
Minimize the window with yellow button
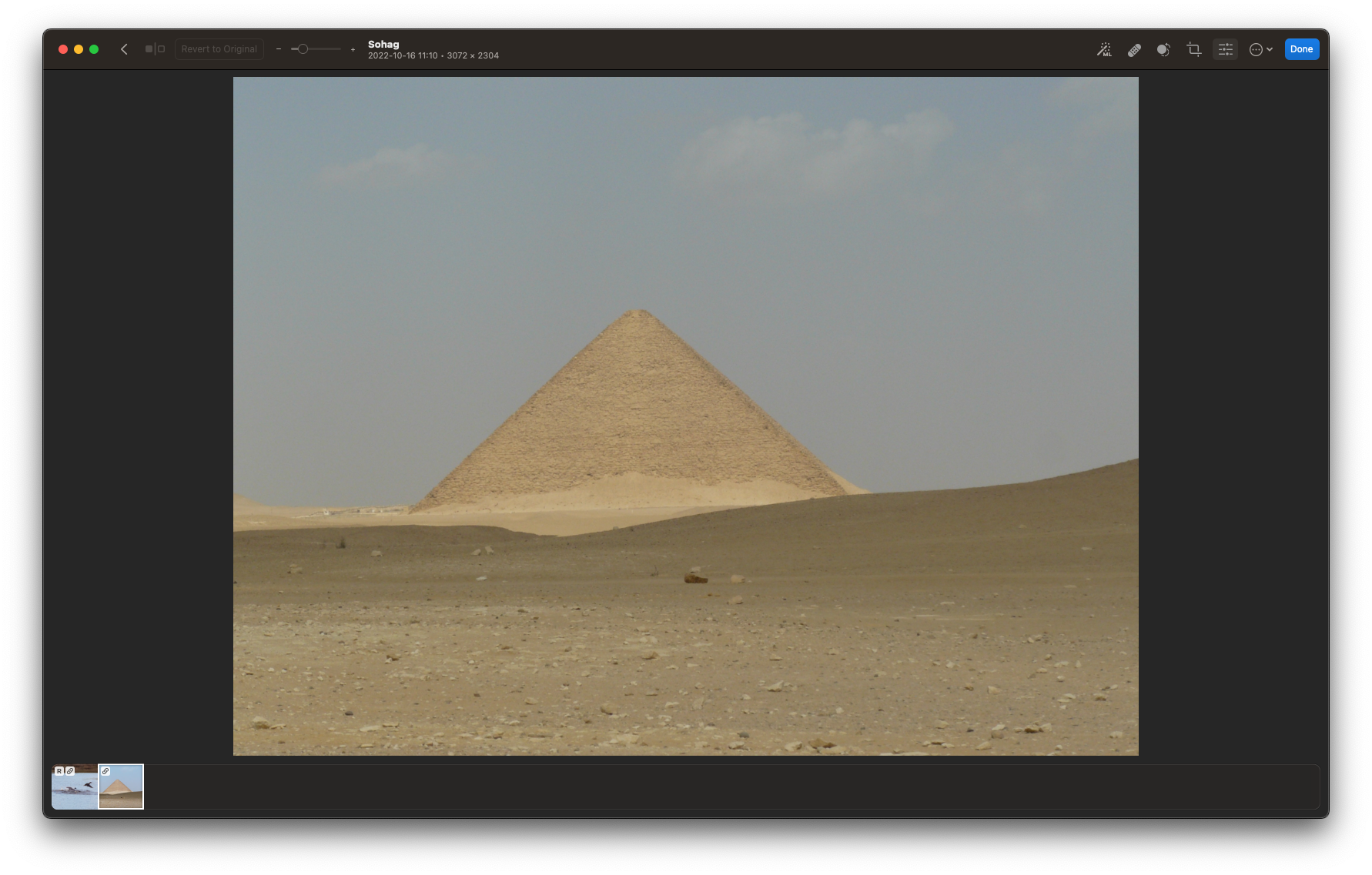(x=79, y=49)
